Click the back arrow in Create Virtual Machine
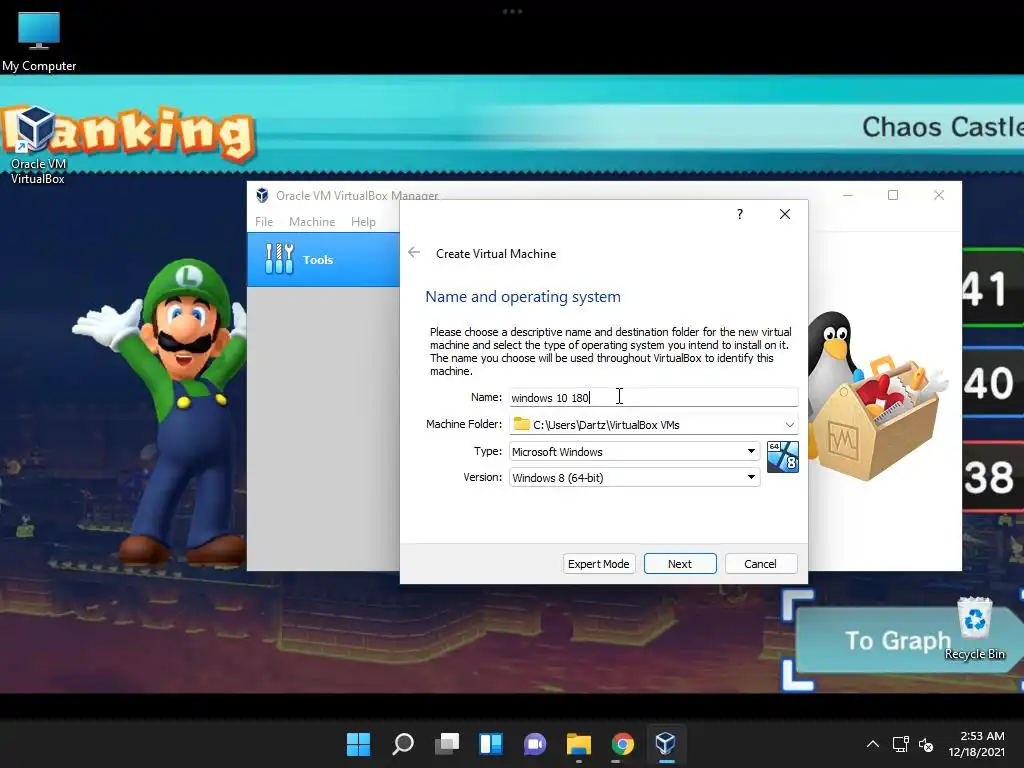Image resolution: width=1024 pixels, height=768 pixels. tap(414, 253)
